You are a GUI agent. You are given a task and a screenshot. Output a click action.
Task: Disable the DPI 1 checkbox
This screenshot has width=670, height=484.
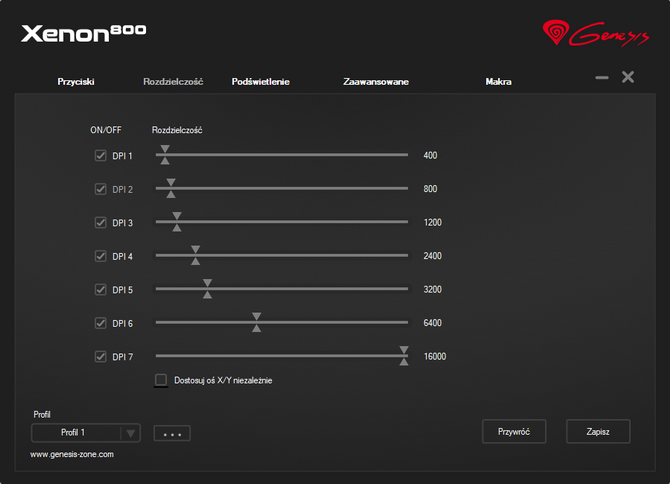click(x=100, y=155)
